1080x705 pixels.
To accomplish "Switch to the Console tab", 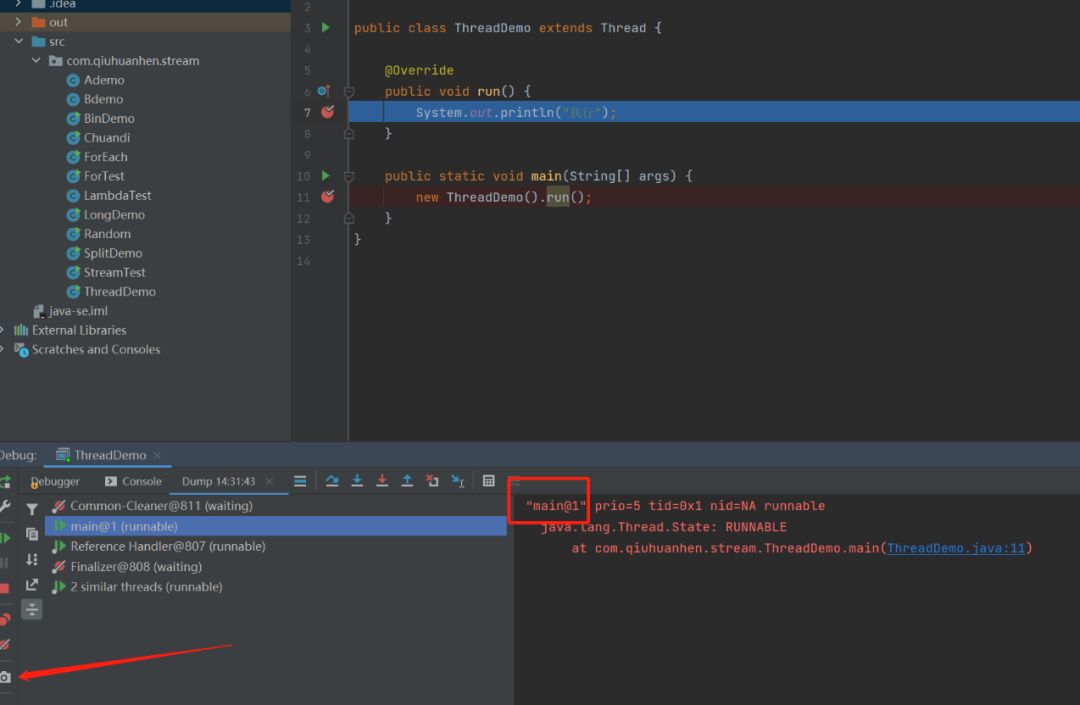I will (133, 481).
